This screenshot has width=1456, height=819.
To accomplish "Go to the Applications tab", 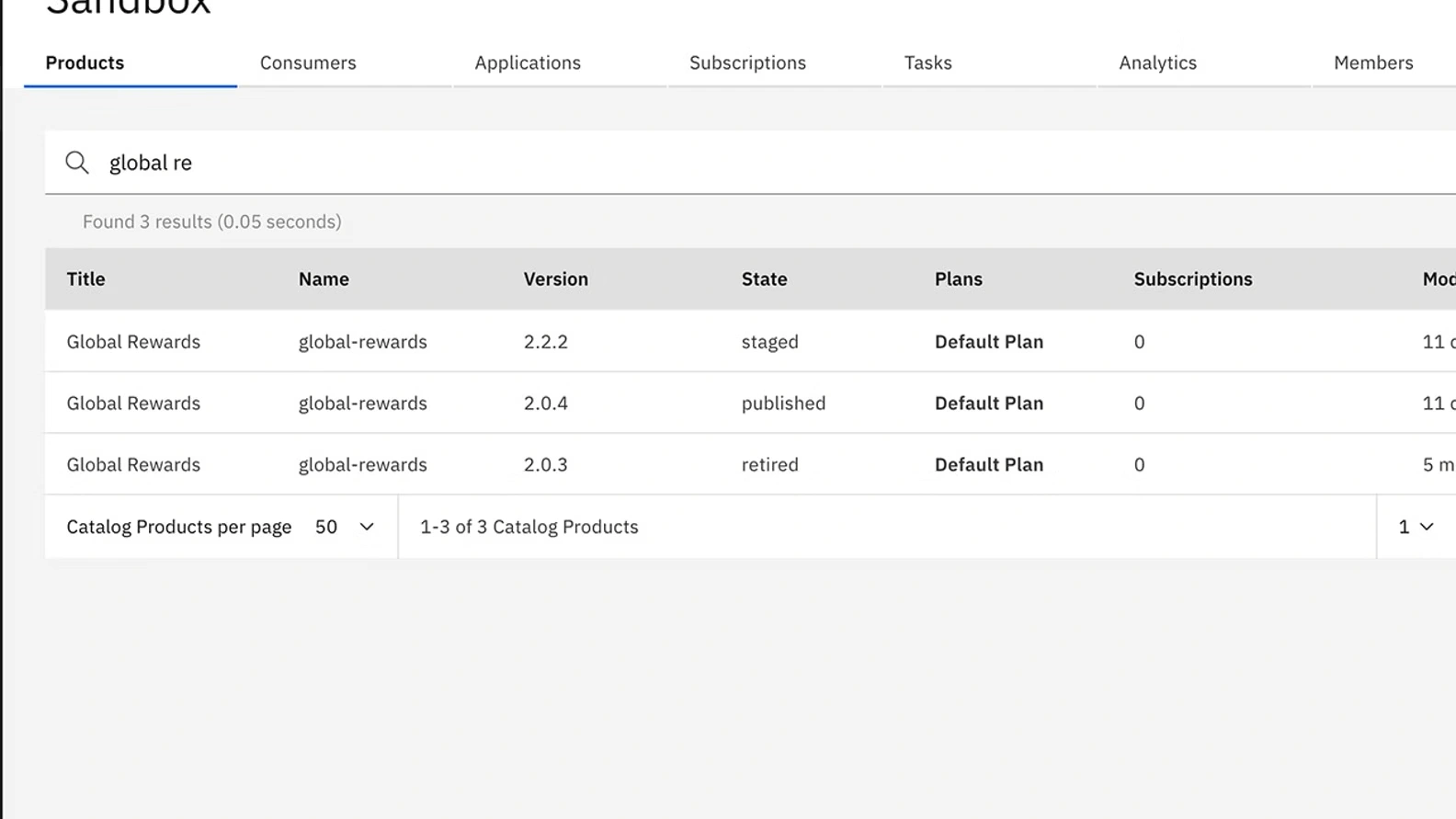I will (528, 63).
